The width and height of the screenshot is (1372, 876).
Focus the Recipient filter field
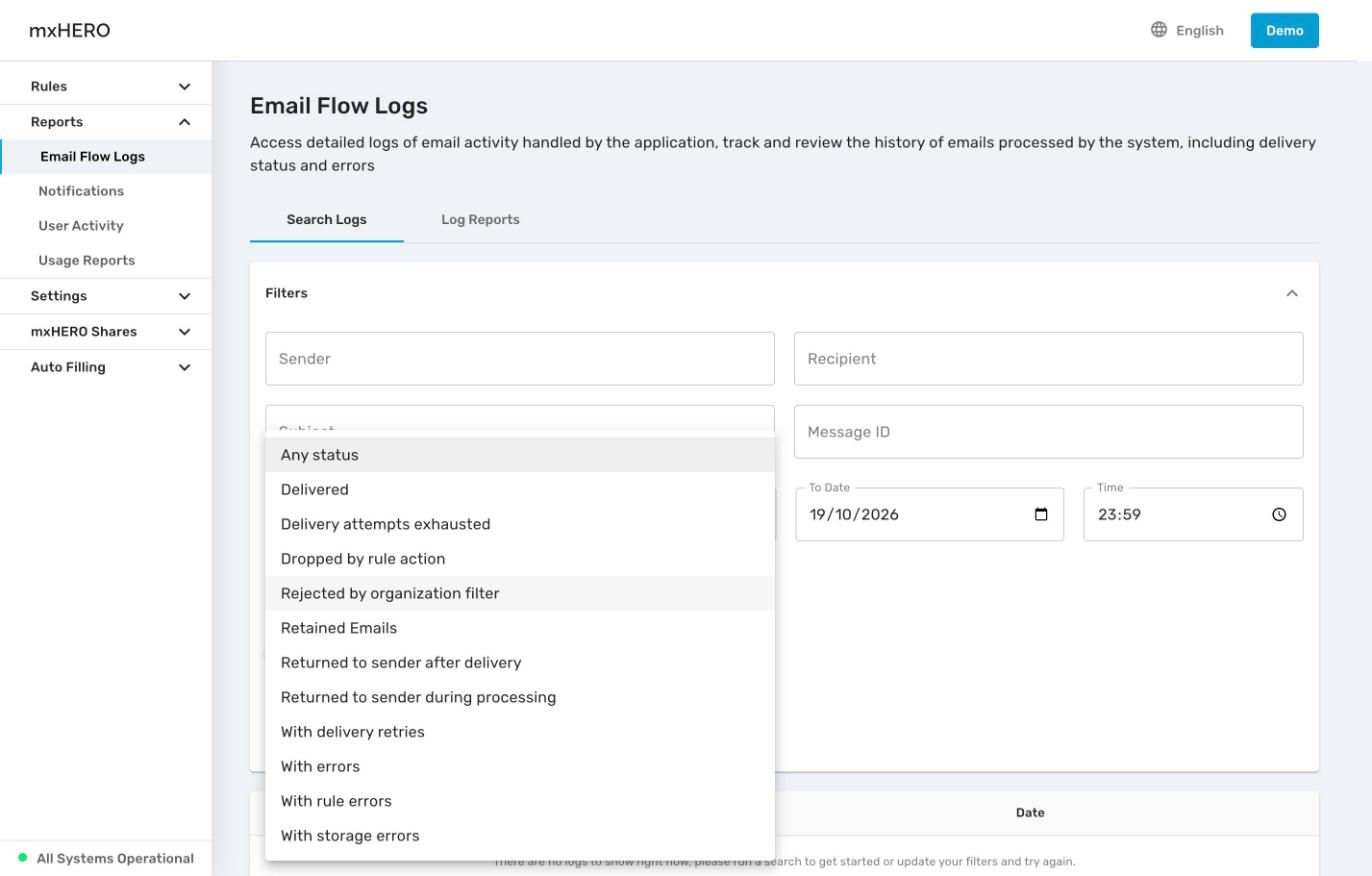coord(1049,359)
